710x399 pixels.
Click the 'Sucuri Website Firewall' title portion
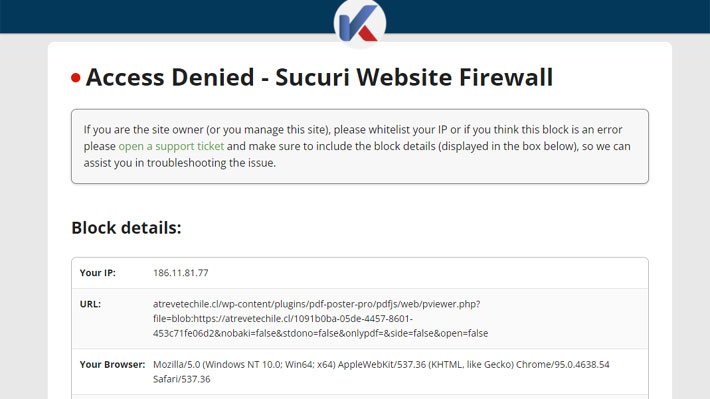coord(414,77)
